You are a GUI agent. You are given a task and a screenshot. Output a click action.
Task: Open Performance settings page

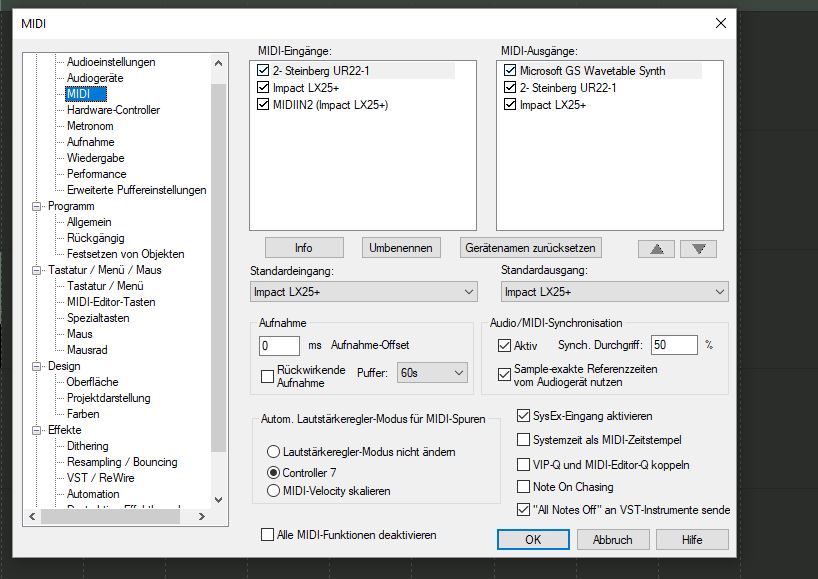(x=97, y=174)
